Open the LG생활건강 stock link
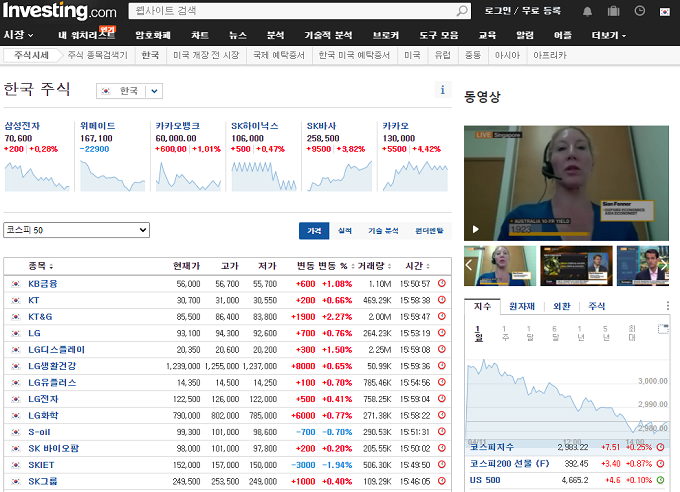The width and height of the screenshot is (680, 492). click(52, 366)
